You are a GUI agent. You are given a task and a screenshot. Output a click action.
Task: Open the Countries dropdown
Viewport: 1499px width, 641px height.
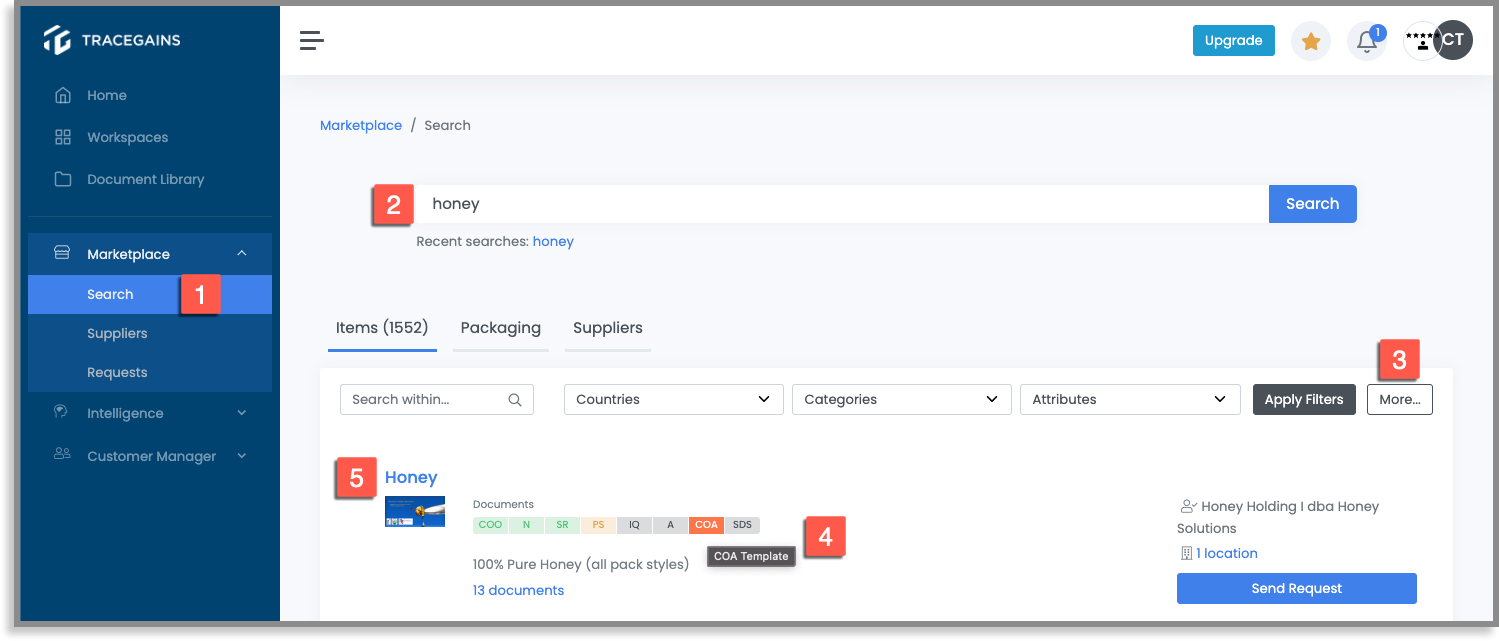tap(672, 399)
